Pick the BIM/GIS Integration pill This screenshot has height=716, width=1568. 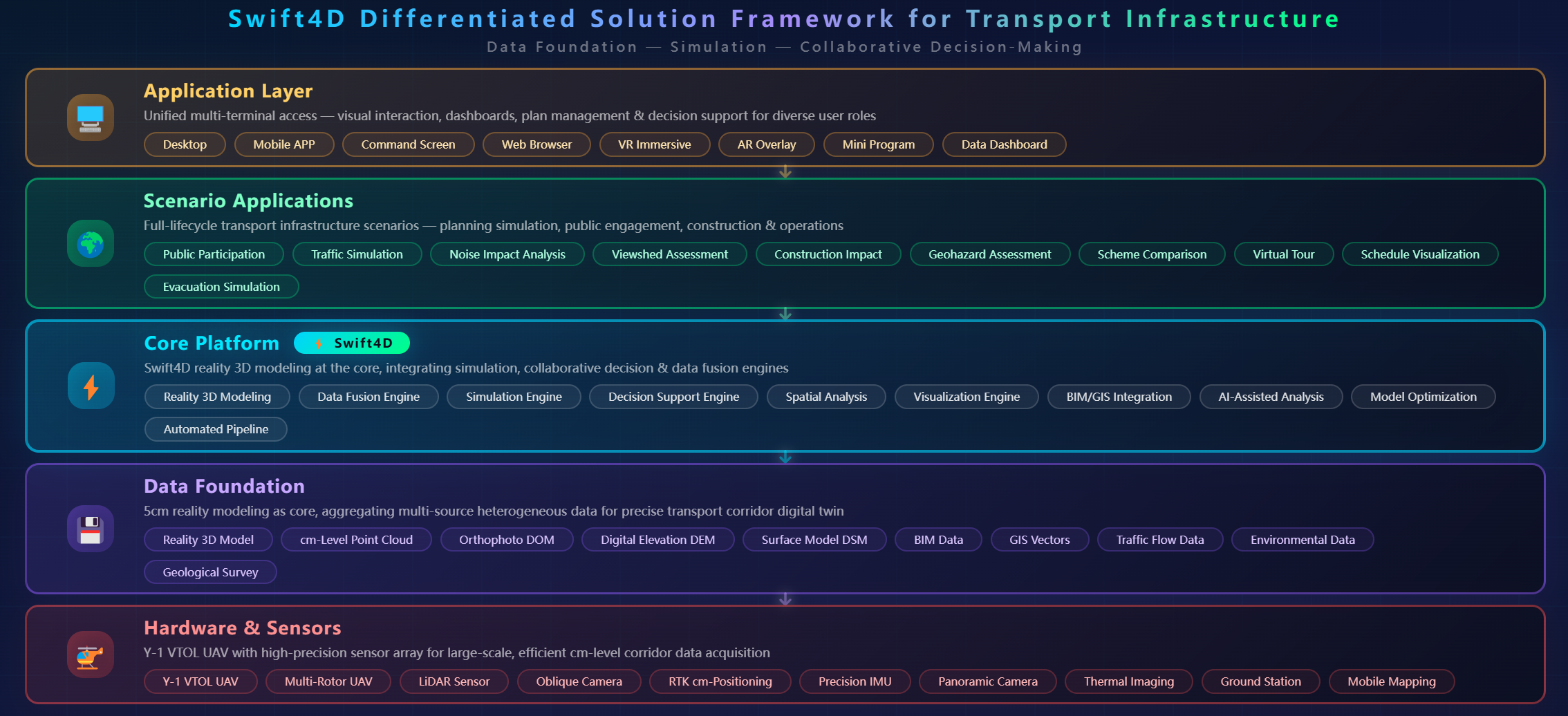(x=1119, y=397)
